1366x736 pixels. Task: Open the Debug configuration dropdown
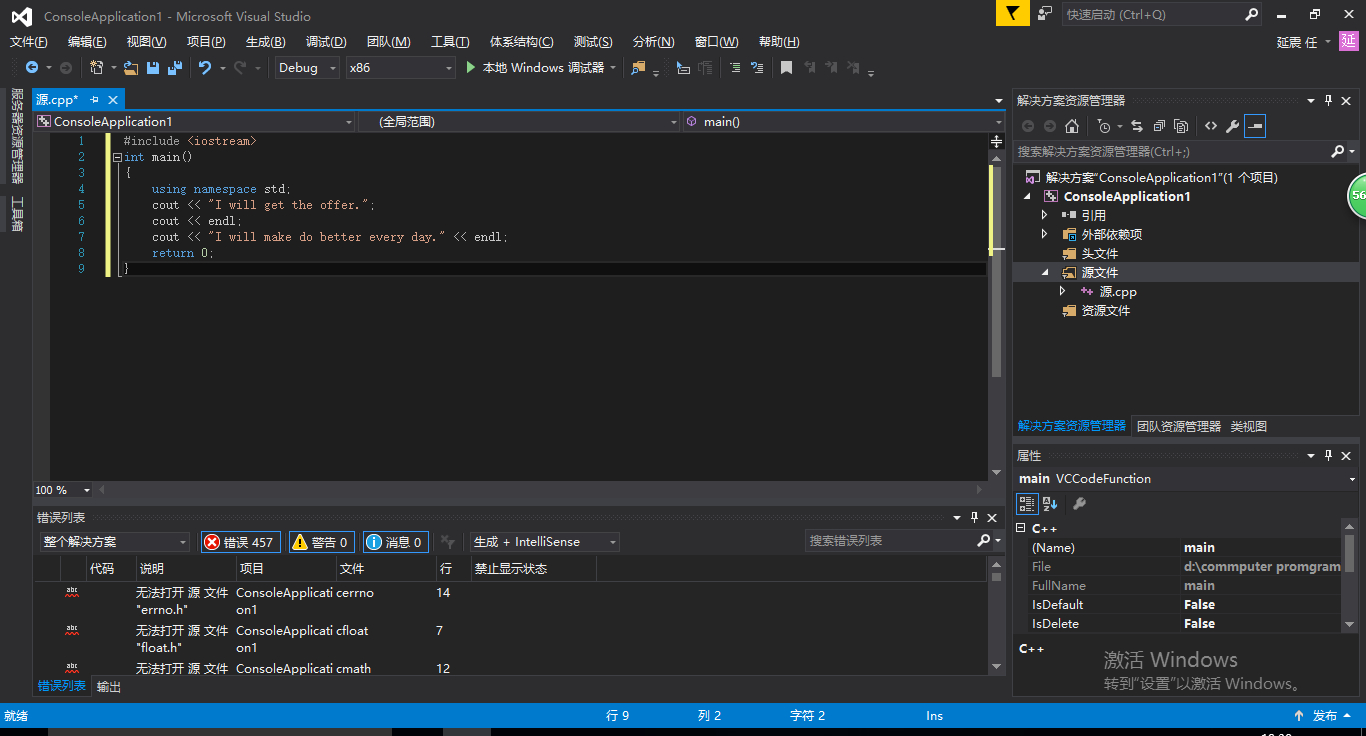tap(306, 68)
